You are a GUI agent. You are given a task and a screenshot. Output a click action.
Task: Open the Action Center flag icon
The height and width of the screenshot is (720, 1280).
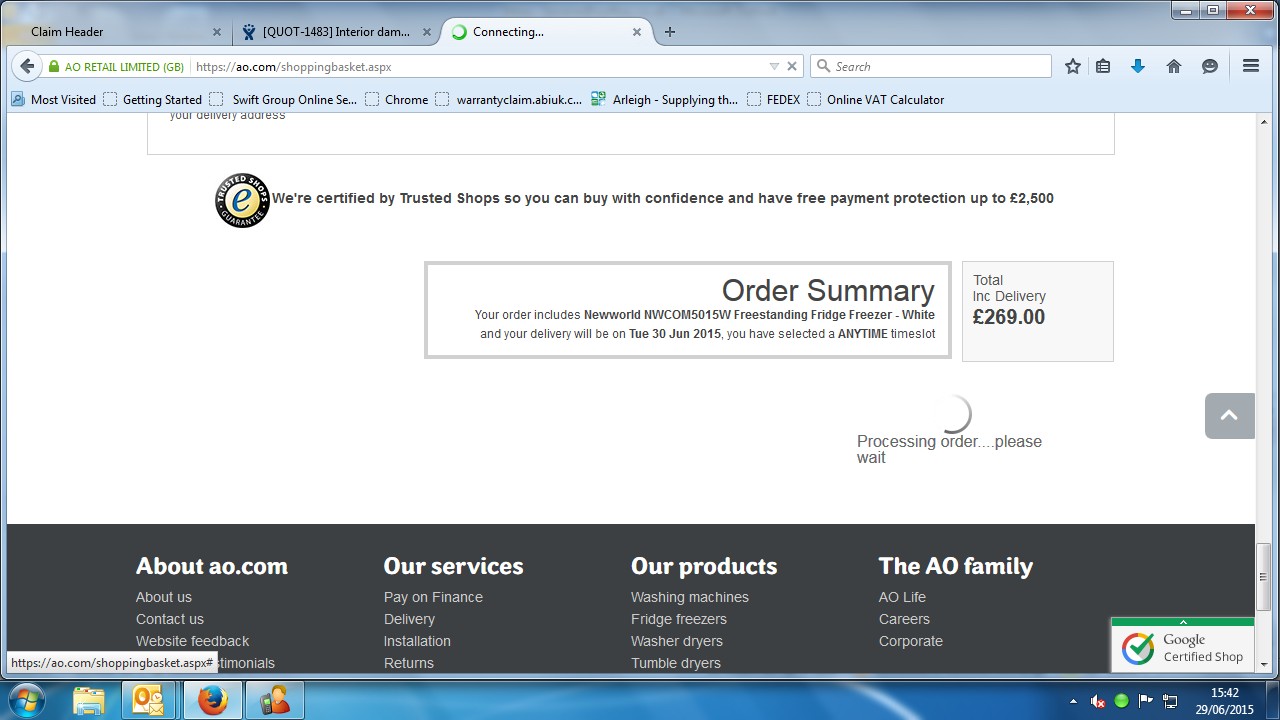[1146, 701]
